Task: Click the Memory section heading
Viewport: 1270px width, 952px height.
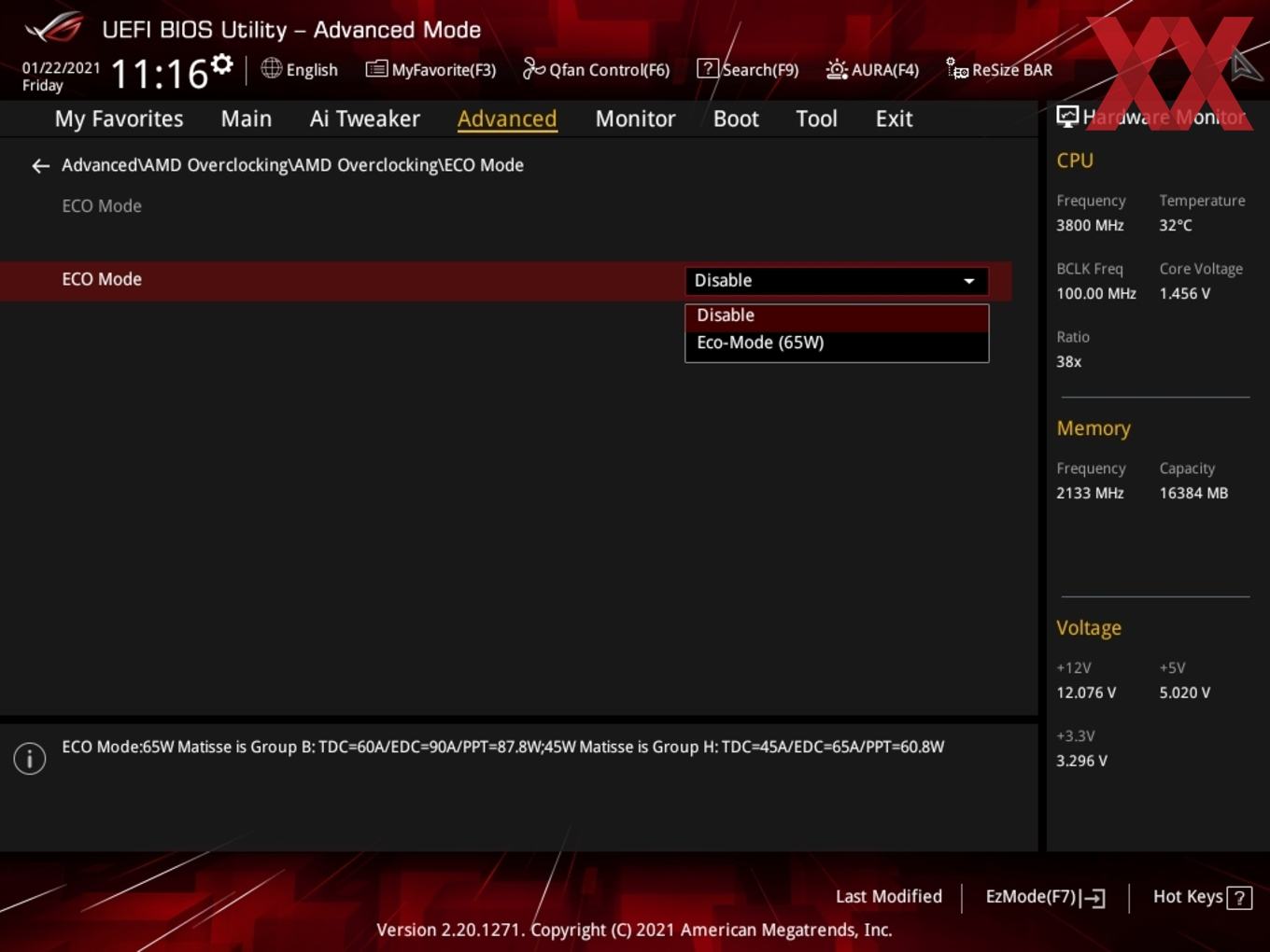Action: tap(1094, 428)
